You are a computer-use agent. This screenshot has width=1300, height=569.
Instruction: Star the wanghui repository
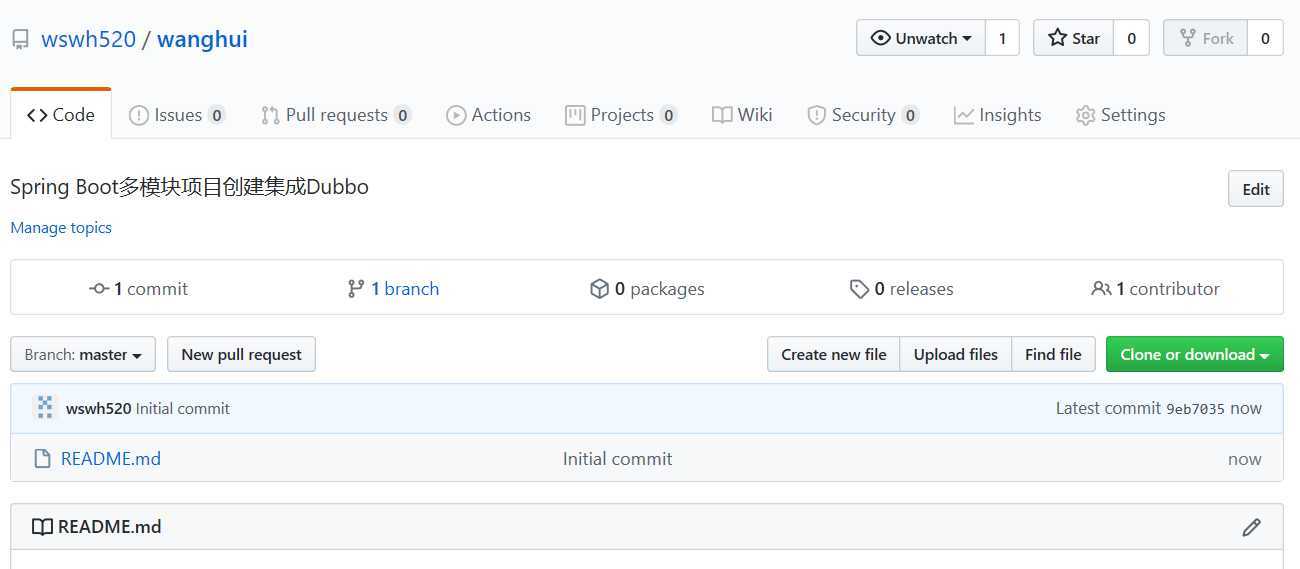click(1073, 38)
